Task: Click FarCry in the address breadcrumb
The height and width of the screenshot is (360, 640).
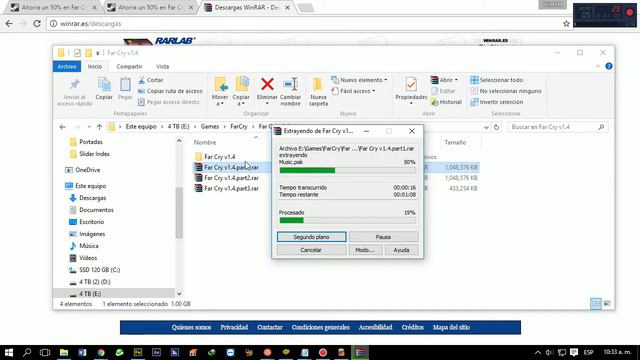Action: click(x=239, y=127)
